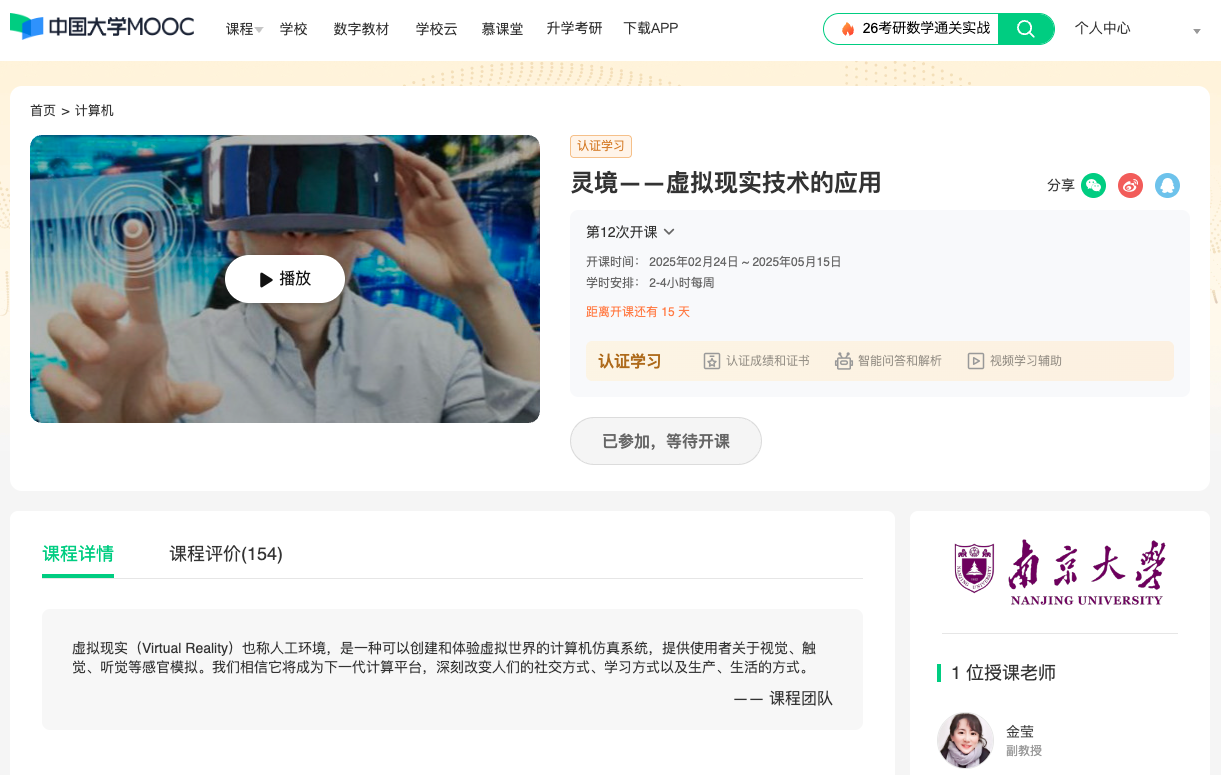Open the 课程 navigation dropdown
This screenshot has width=1221, height=775.
coord(244,29)
